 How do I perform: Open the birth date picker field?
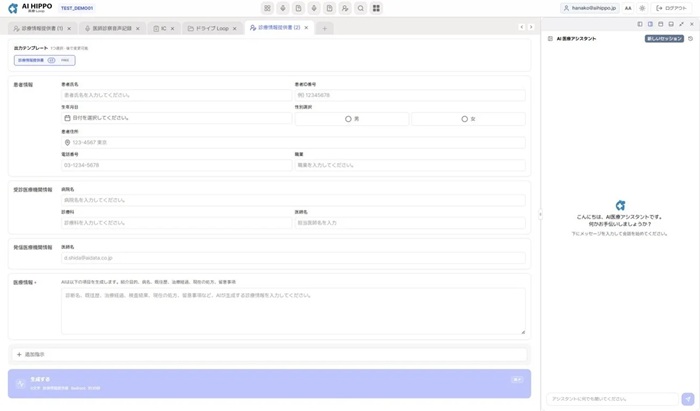pos(176,118)
